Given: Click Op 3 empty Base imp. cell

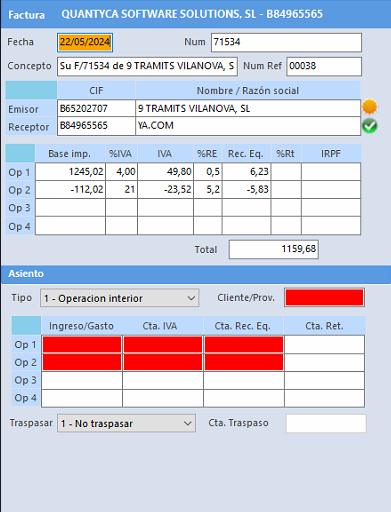Looking at the screenshot, I should point(70,208).
